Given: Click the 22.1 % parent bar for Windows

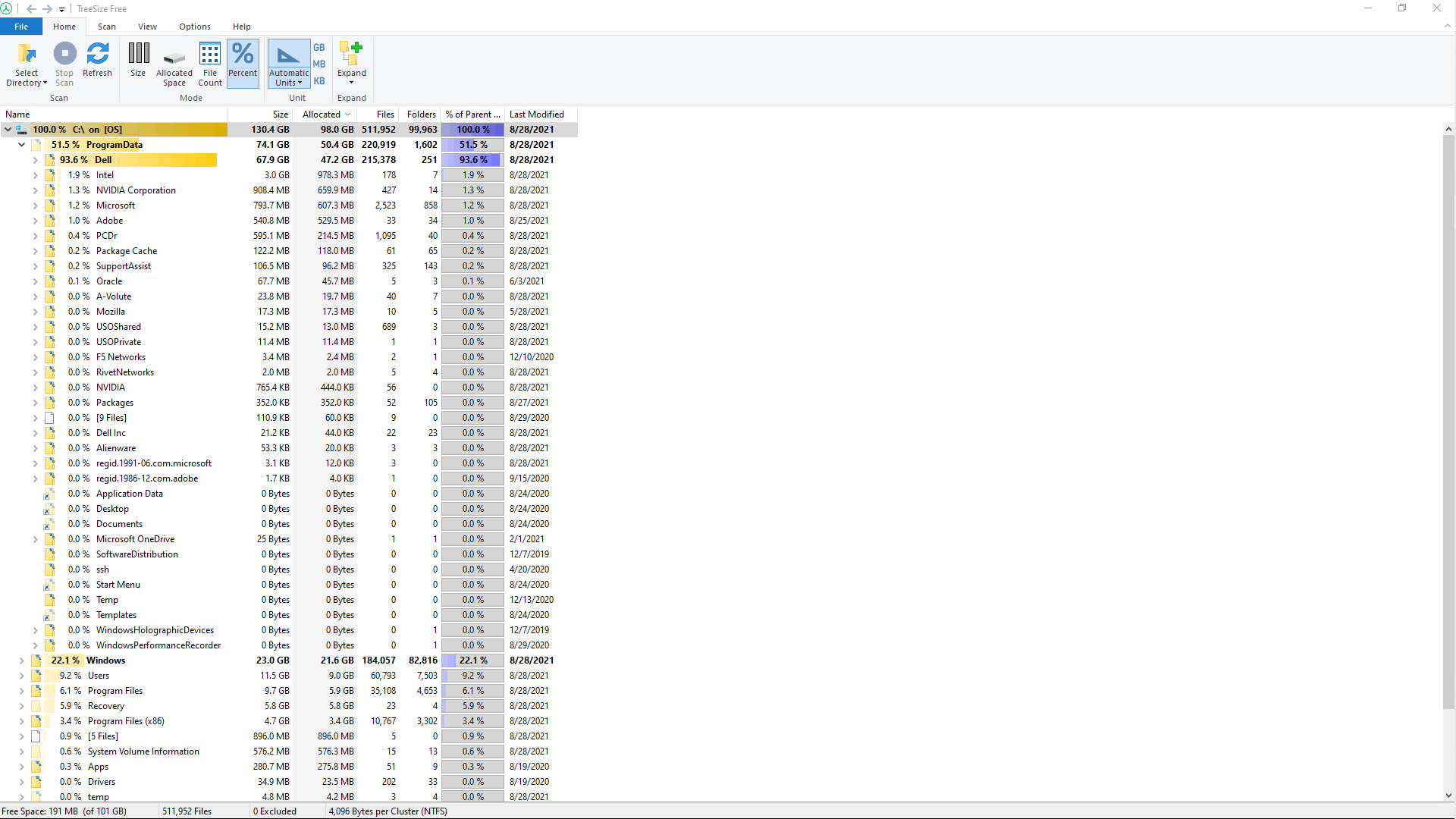Looking at the screenshot, I should click(473, 661).
